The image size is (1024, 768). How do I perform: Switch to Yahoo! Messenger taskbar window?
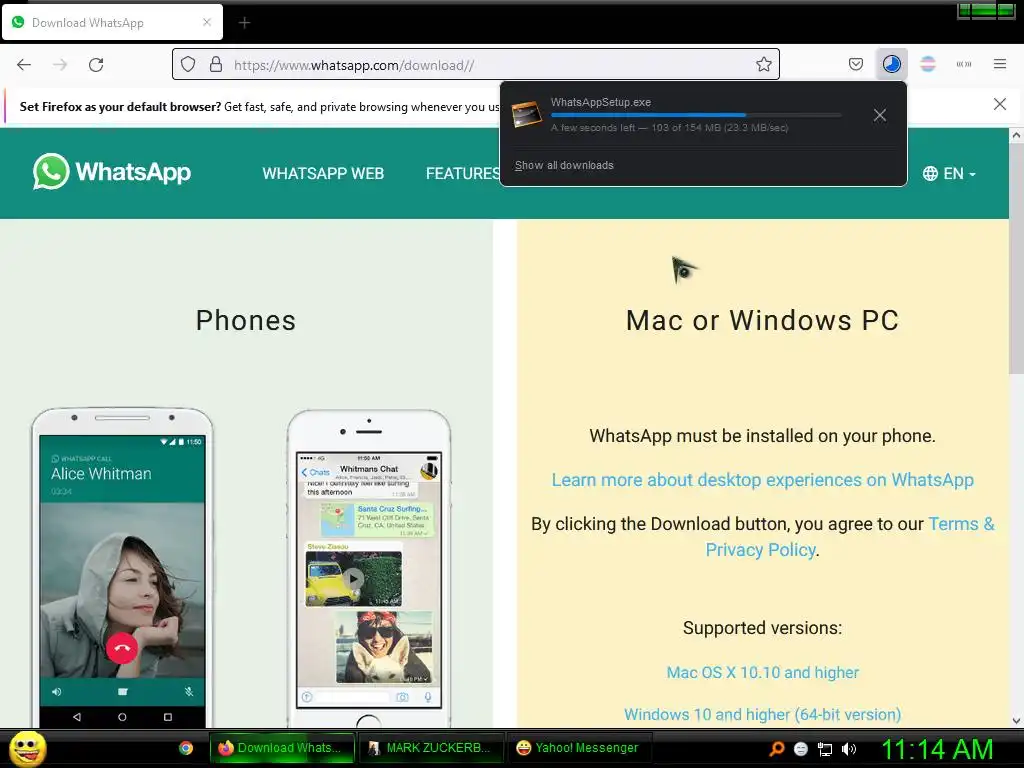coord(580,748)
